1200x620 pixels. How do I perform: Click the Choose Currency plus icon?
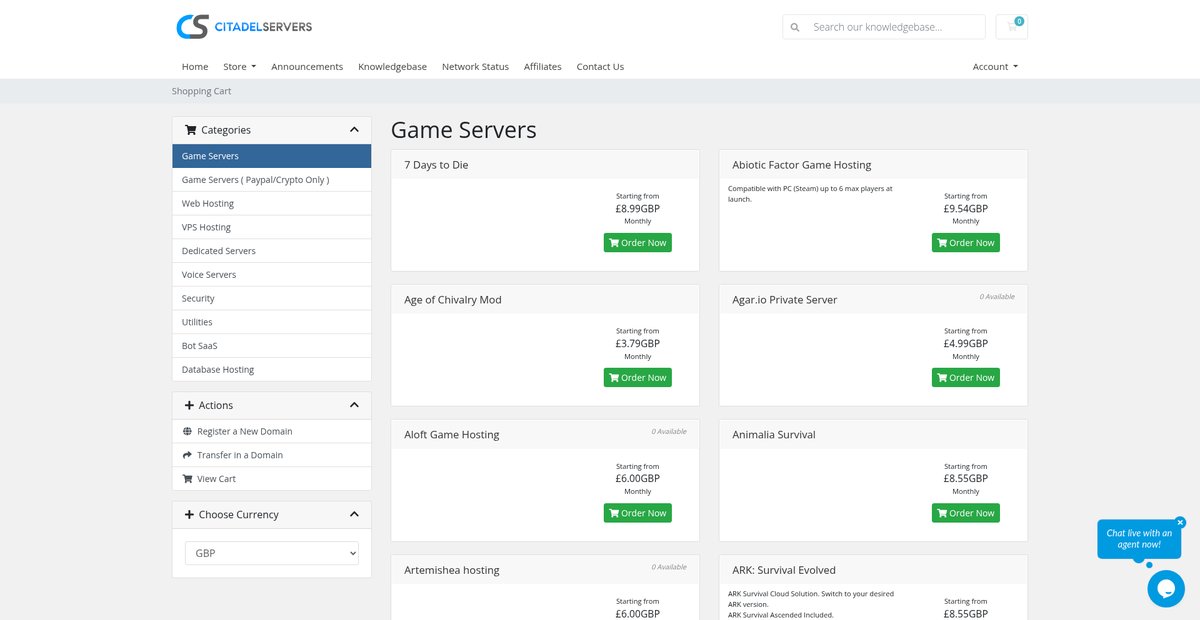point(189,514)
